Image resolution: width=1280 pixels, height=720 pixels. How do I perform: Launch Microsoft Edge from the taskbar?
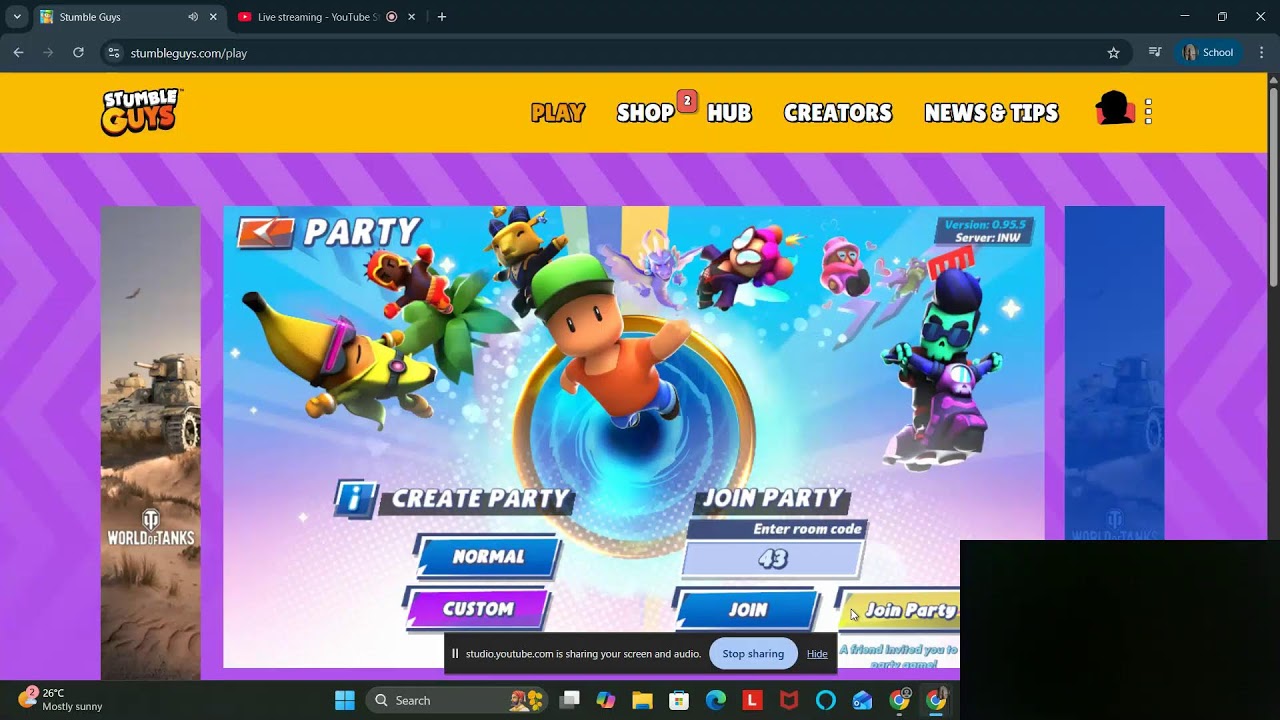point(716,700)
